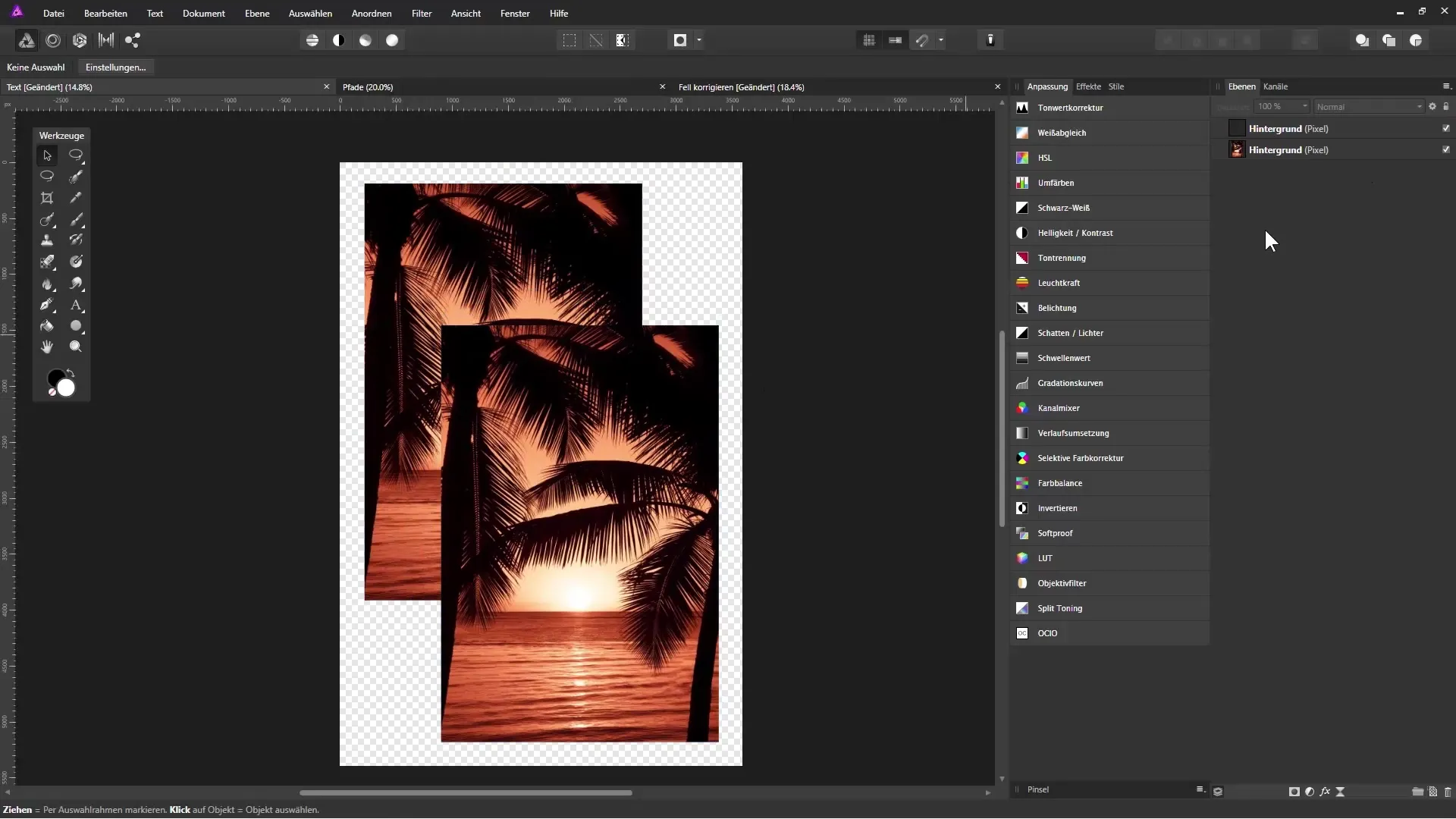Screen dimensions: 1456x819
Task: Add an HSL adjustment
Action: click(x=1109, y=158)
